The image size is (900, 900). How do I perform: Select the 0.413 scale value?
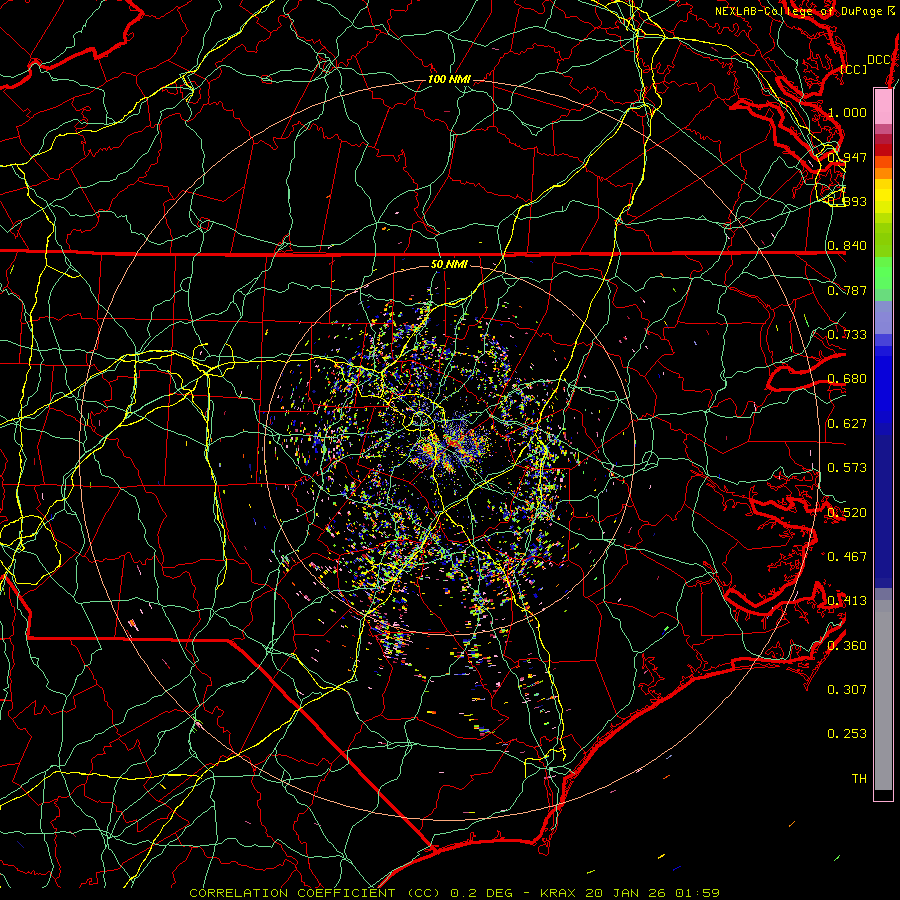(847, 601)
